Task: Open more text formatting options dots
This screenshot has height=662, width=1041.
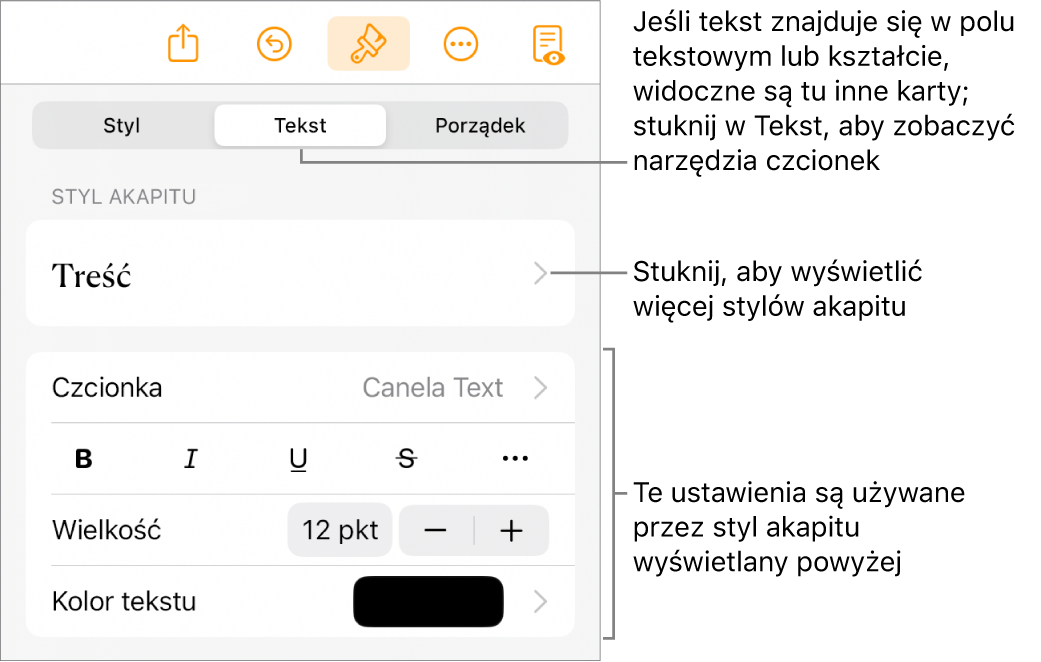Action: click(515, 459)
